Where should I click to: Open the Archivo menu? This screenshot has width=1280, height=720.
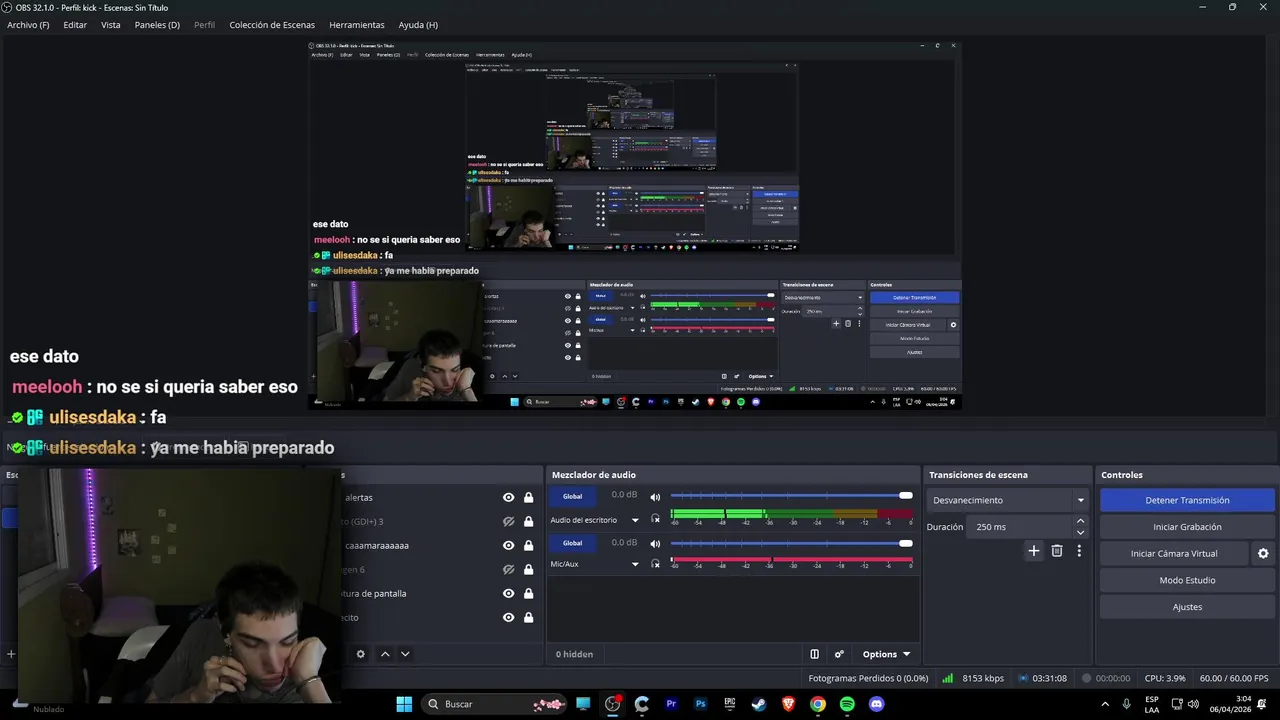[28, 25]
